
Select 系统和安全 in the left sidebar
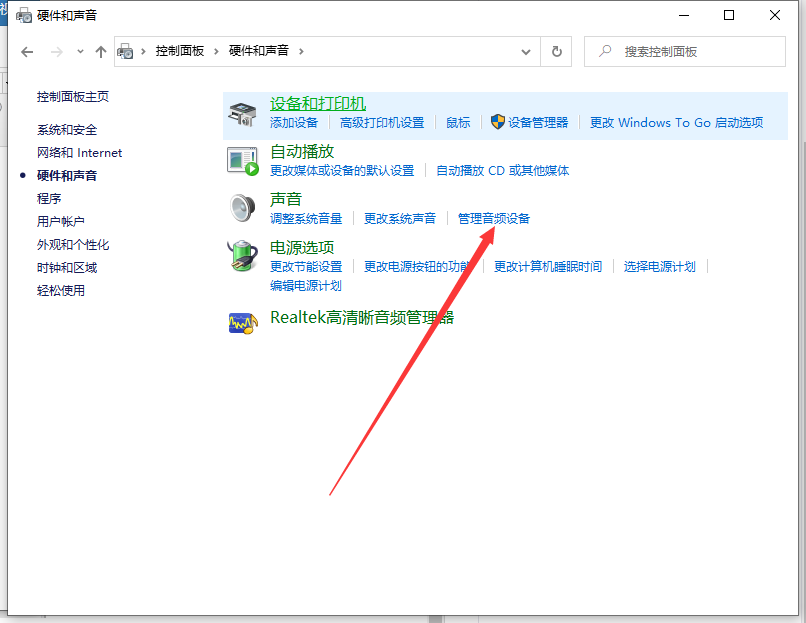[67, 130]
